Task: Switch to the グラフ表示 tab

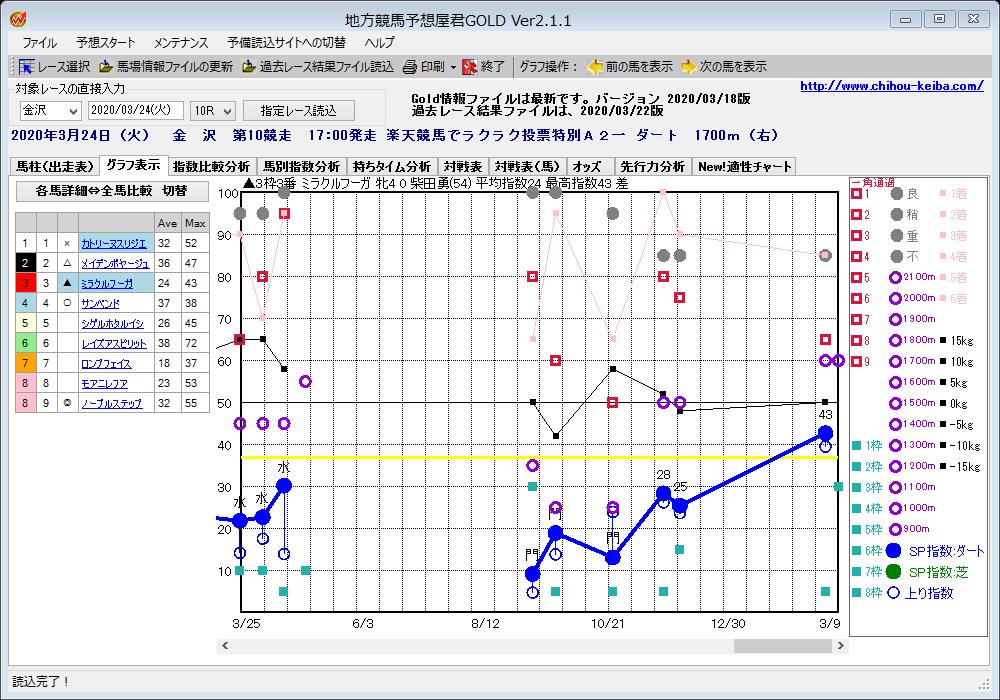Action: [133, 165]
